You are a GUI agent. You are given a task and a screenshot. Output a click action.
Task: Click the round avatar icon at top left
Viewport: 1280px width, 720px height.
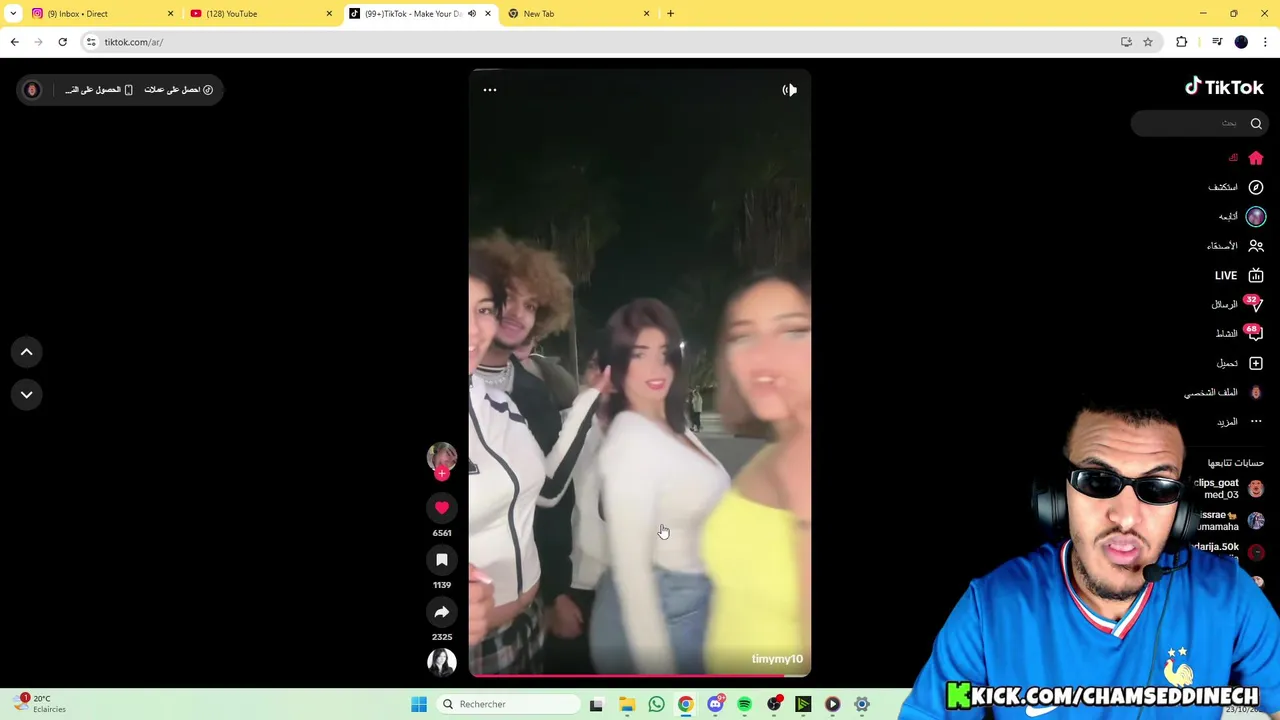31,90
